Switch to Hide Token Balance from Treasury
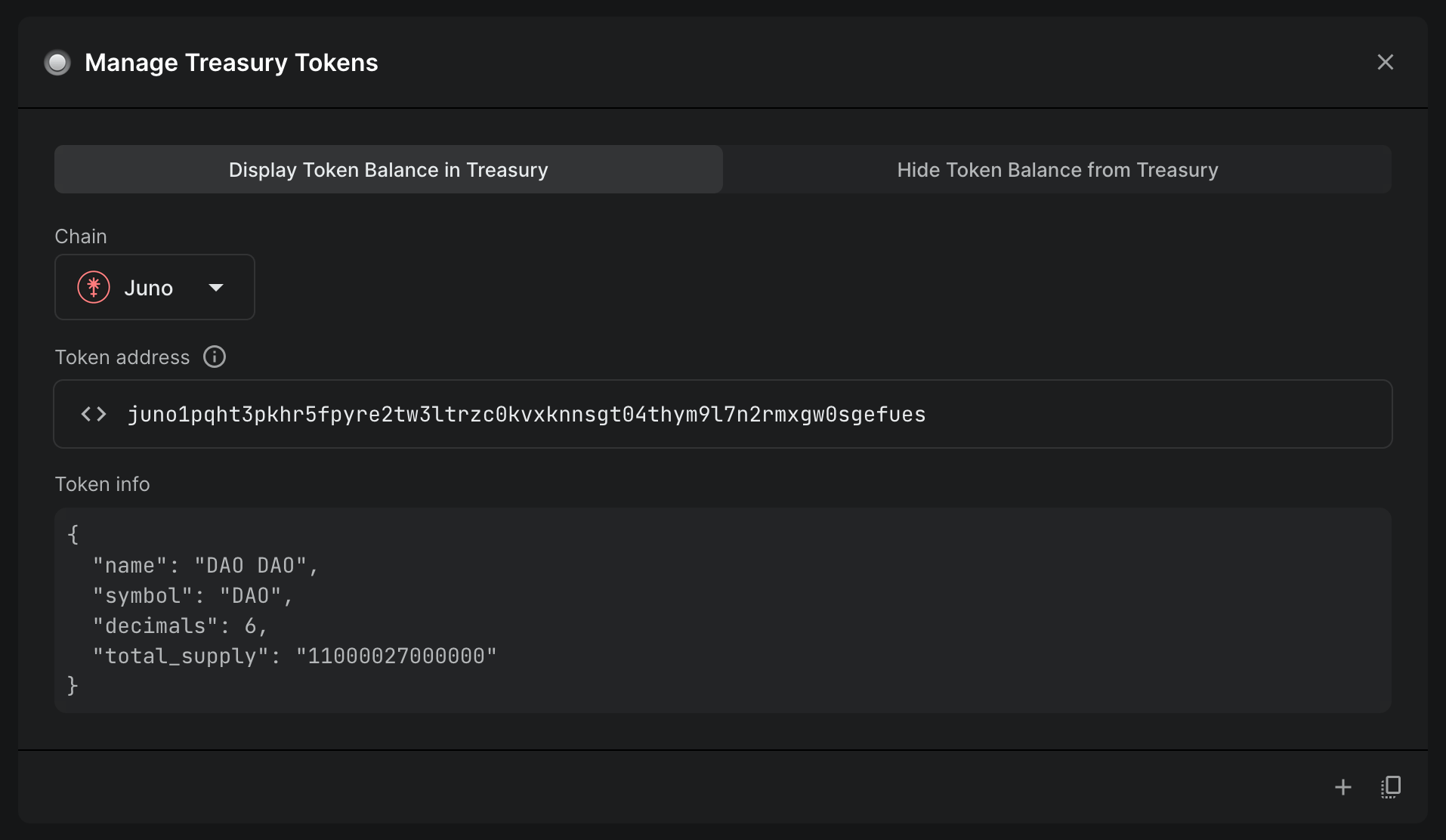Screen dimensions: 1446x840 pyautogui.click(x=1057, y=170)
